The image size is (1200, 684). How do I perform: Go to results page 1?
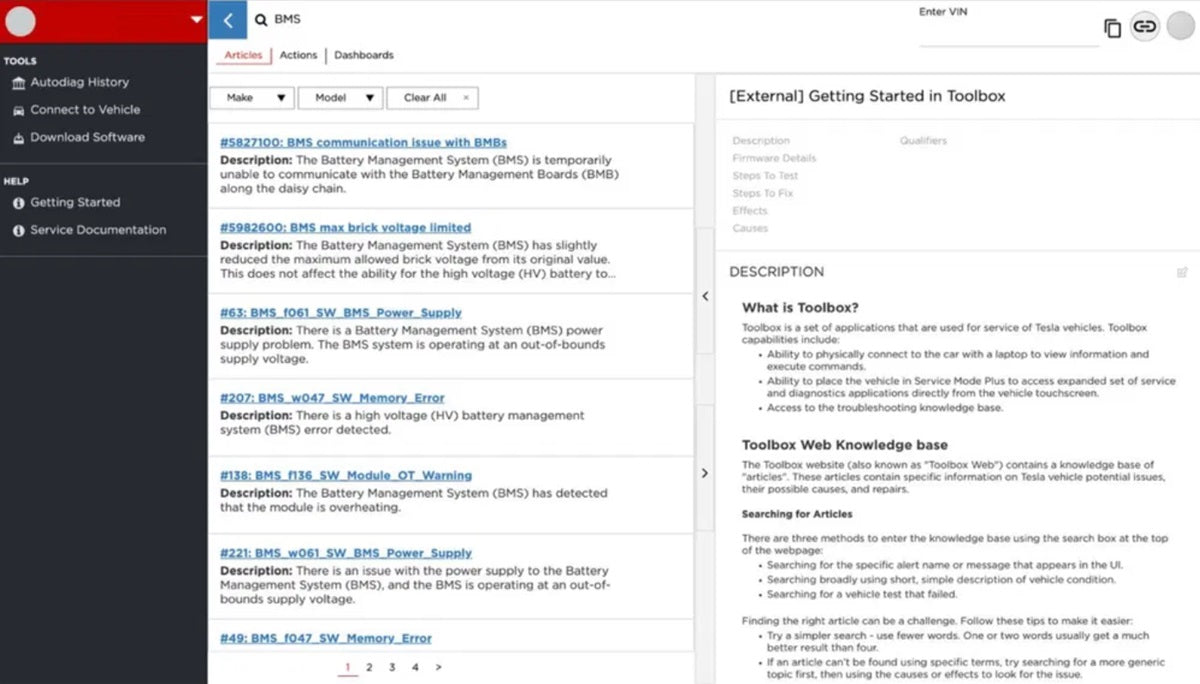tap(347, 667)
